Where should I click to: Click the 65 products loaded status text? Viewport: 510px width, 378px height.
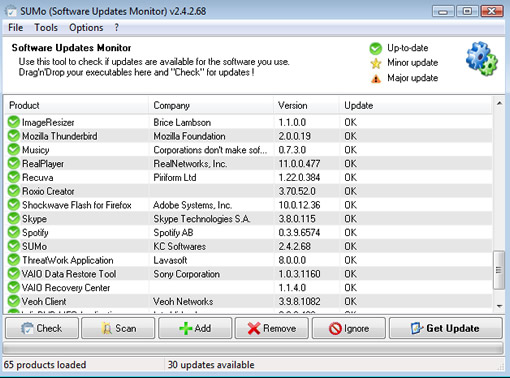(45, 365)
